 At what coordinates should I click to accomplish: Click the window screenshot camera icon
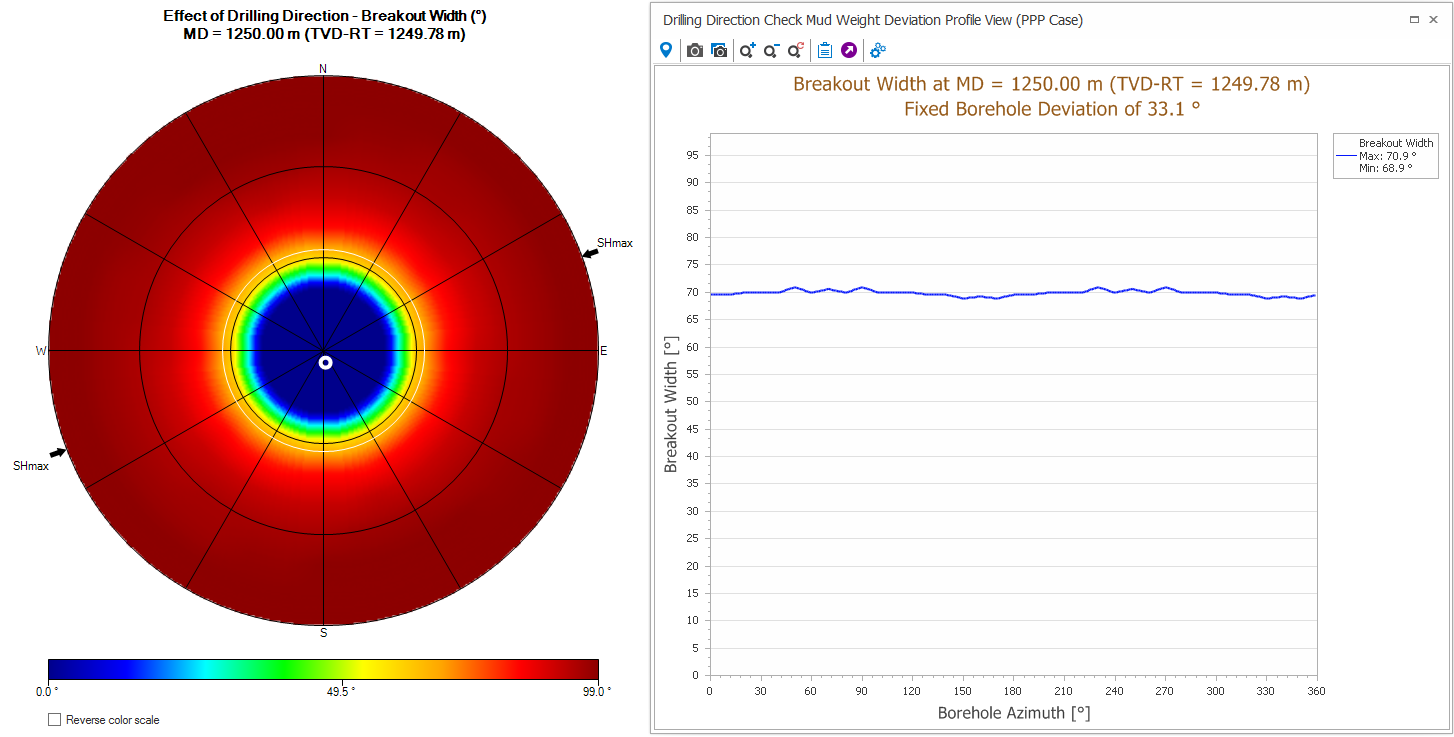tap(719, 50)
